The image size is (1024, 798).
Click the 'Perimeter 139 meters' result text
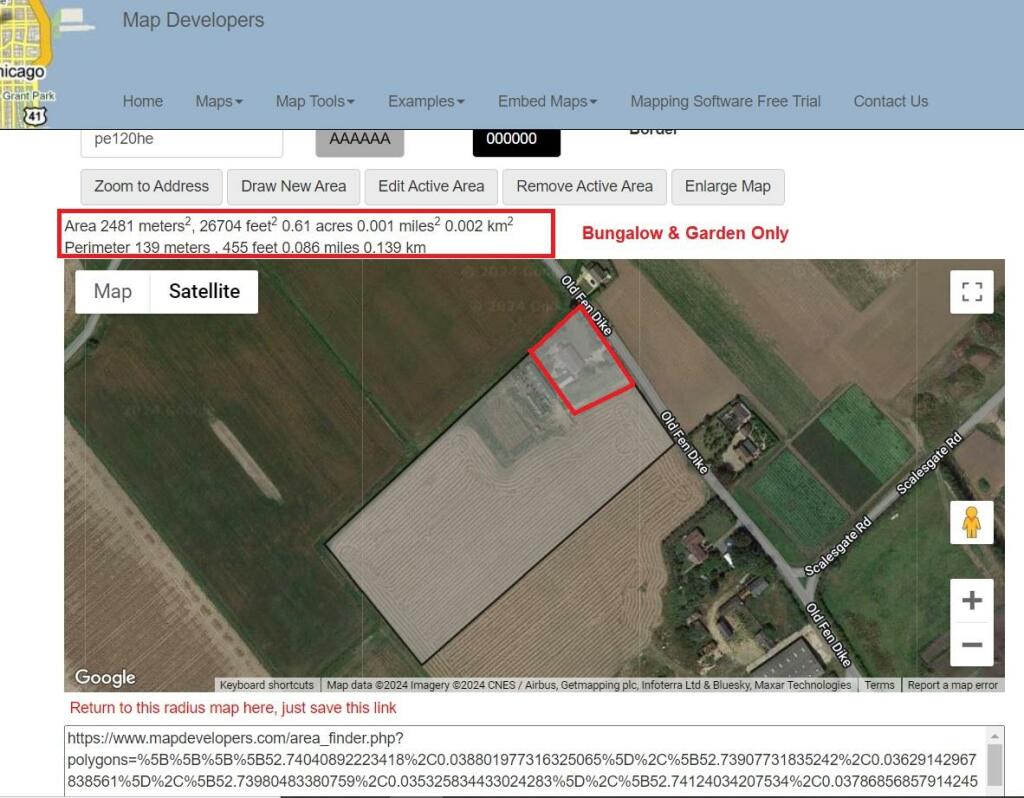point(245,247)
